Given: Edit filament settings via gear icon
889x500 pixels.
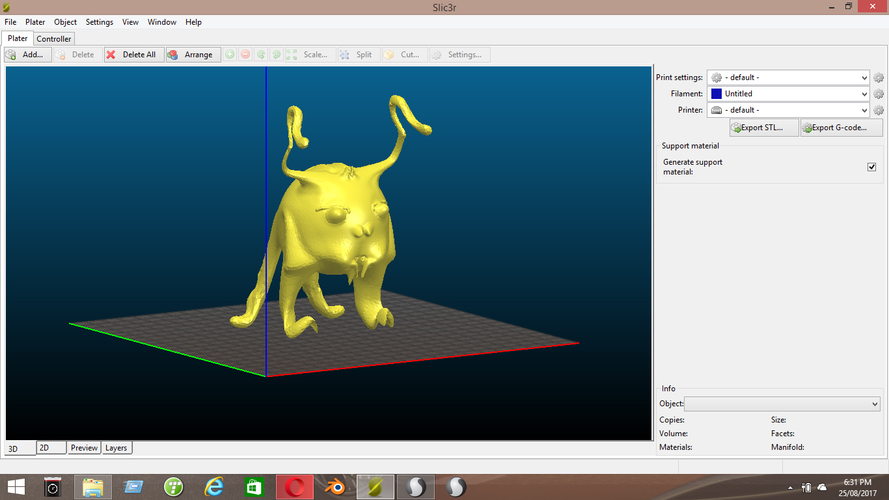Looking at the screenshot, I should click(x=878, y=94).
